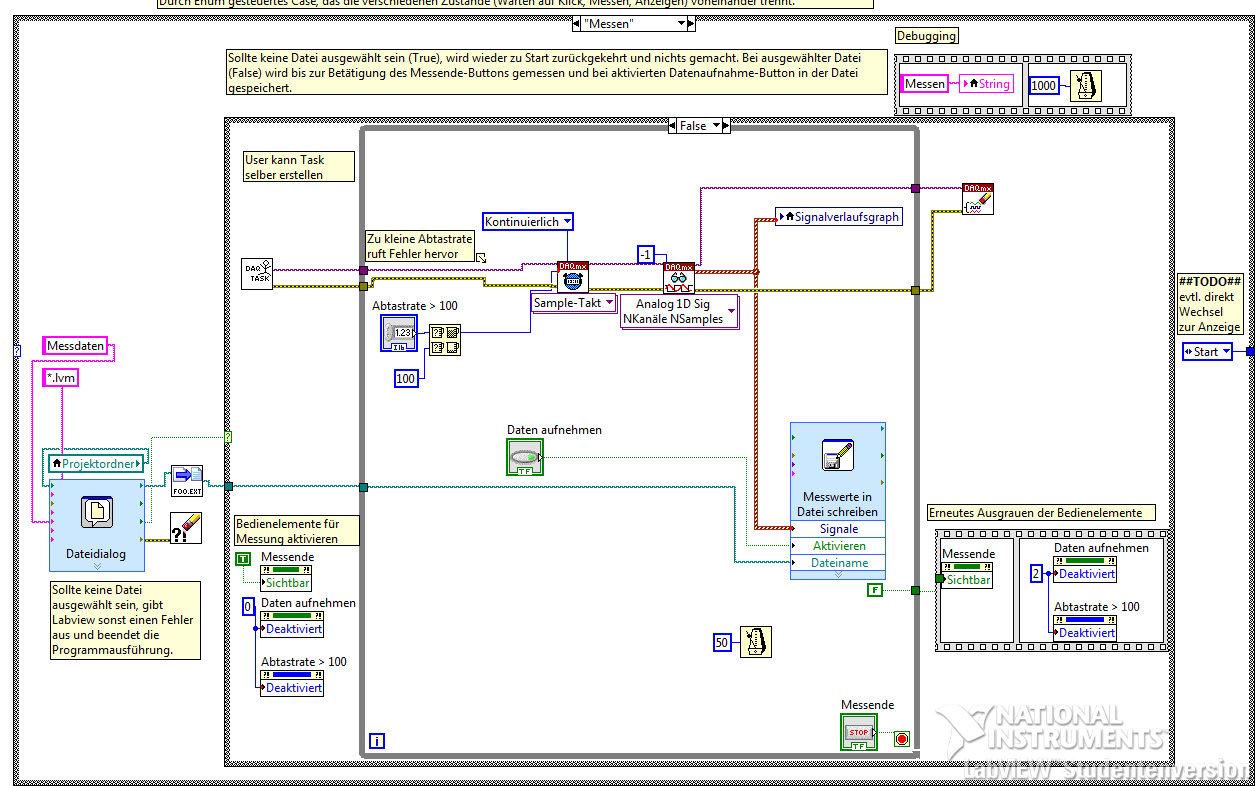The height and width of the screenshot is (786, 1255).
Task: Select the "User kann Task selber erstellen" comment
Action: tap(299, 166)
